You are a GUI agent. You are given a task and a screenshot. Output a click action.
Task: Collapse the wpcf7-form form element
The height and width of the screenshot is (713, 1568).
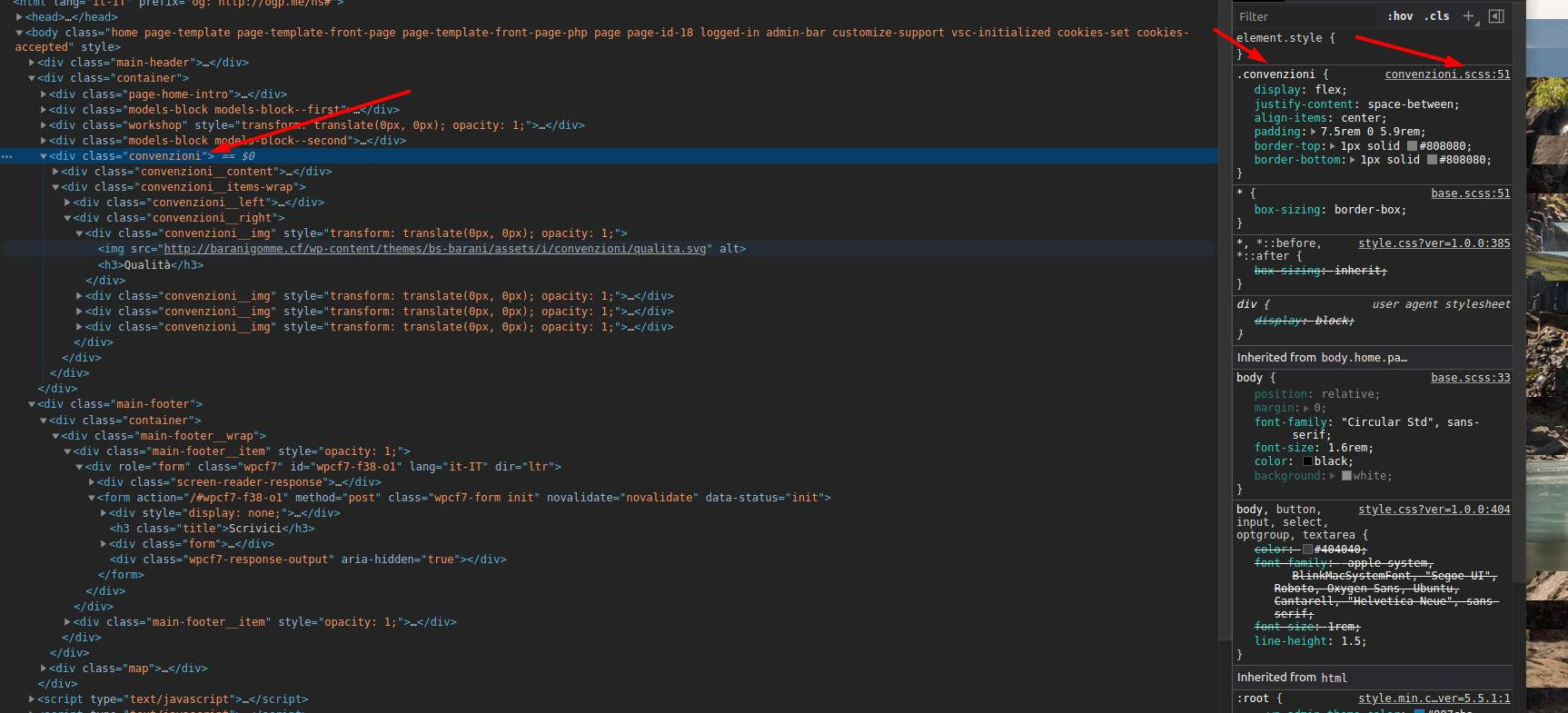pos(92,498)
